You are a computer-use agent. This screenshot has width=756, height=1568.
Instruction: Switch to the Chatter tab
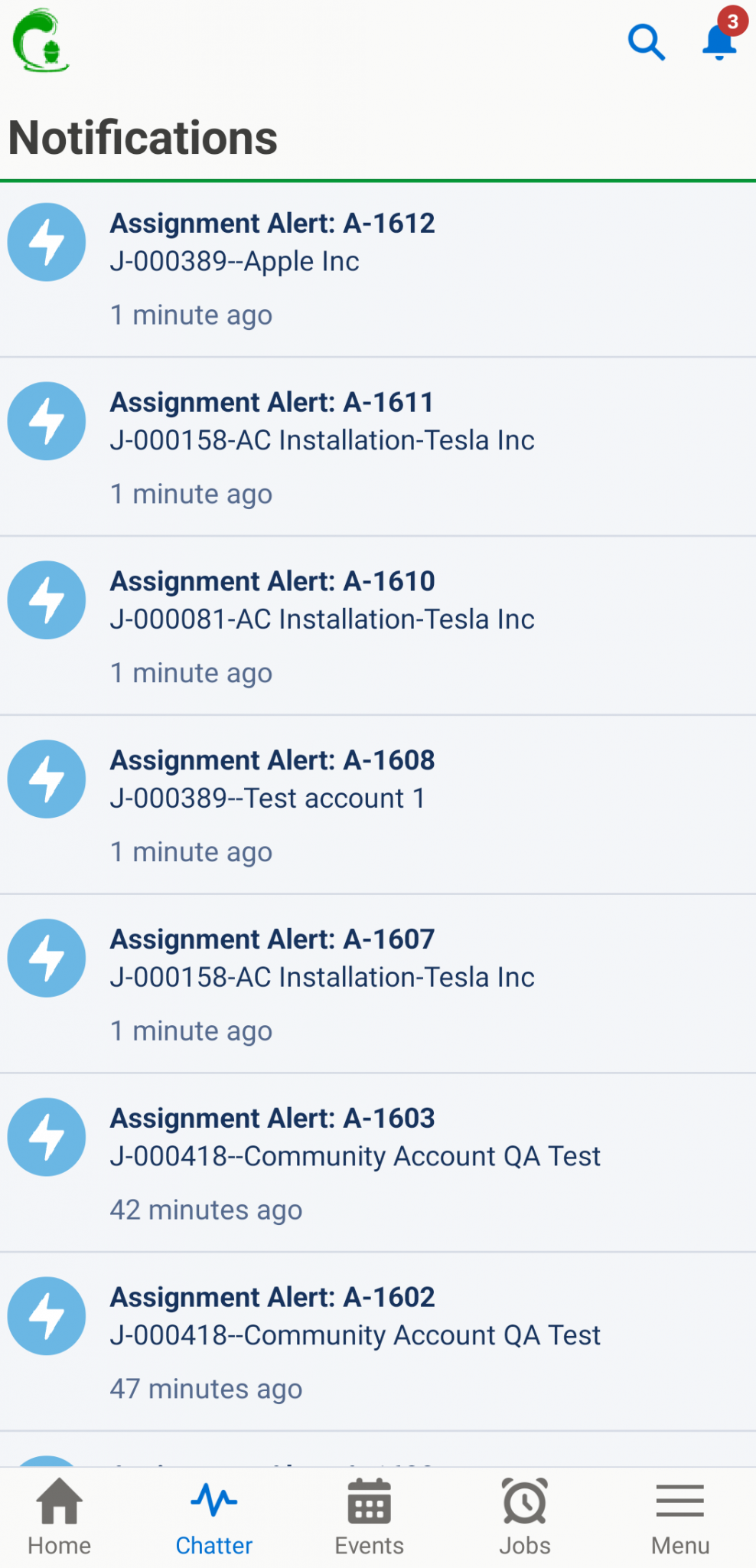coord(214,1517)
